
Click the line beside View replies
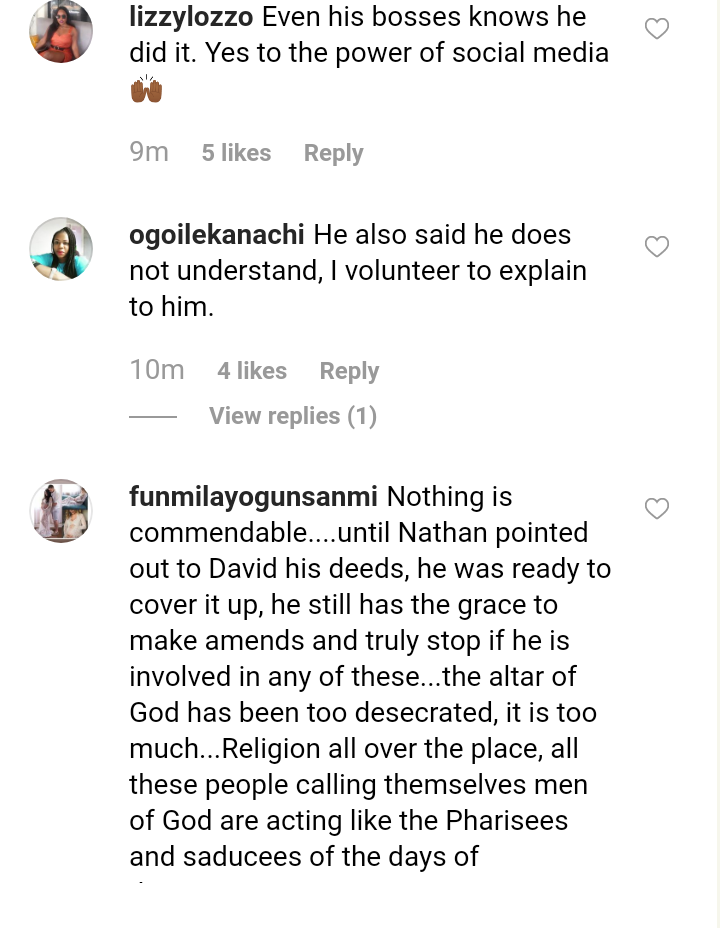pos(153,416)
